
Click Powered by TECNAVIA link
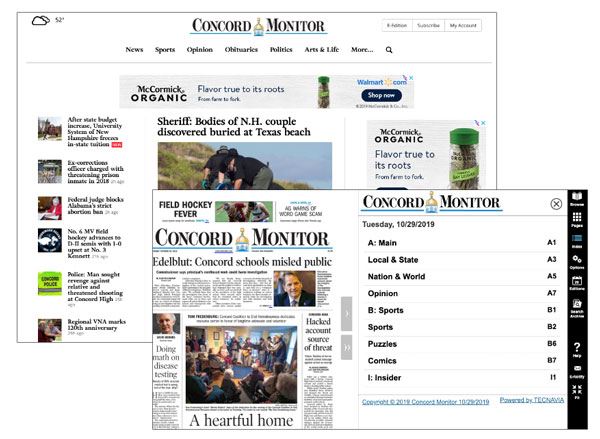click(532, 400)
